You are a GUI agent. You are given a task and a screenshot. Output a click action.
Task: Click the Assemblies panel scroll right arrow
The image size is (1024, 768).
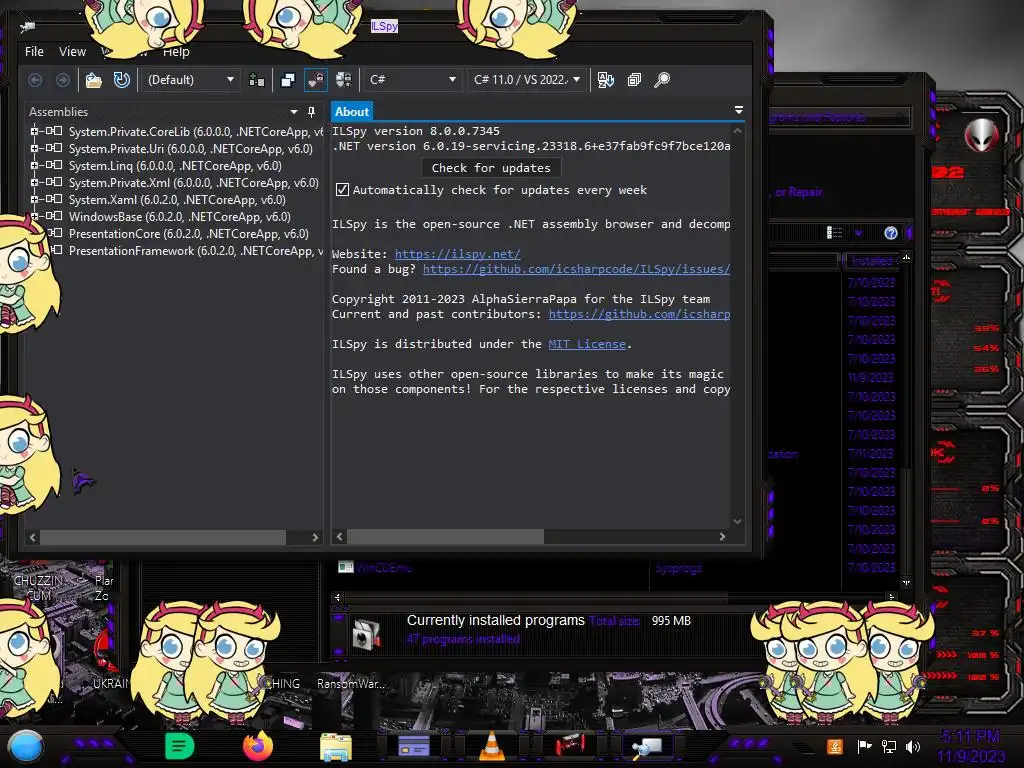(x=315, y=537)
